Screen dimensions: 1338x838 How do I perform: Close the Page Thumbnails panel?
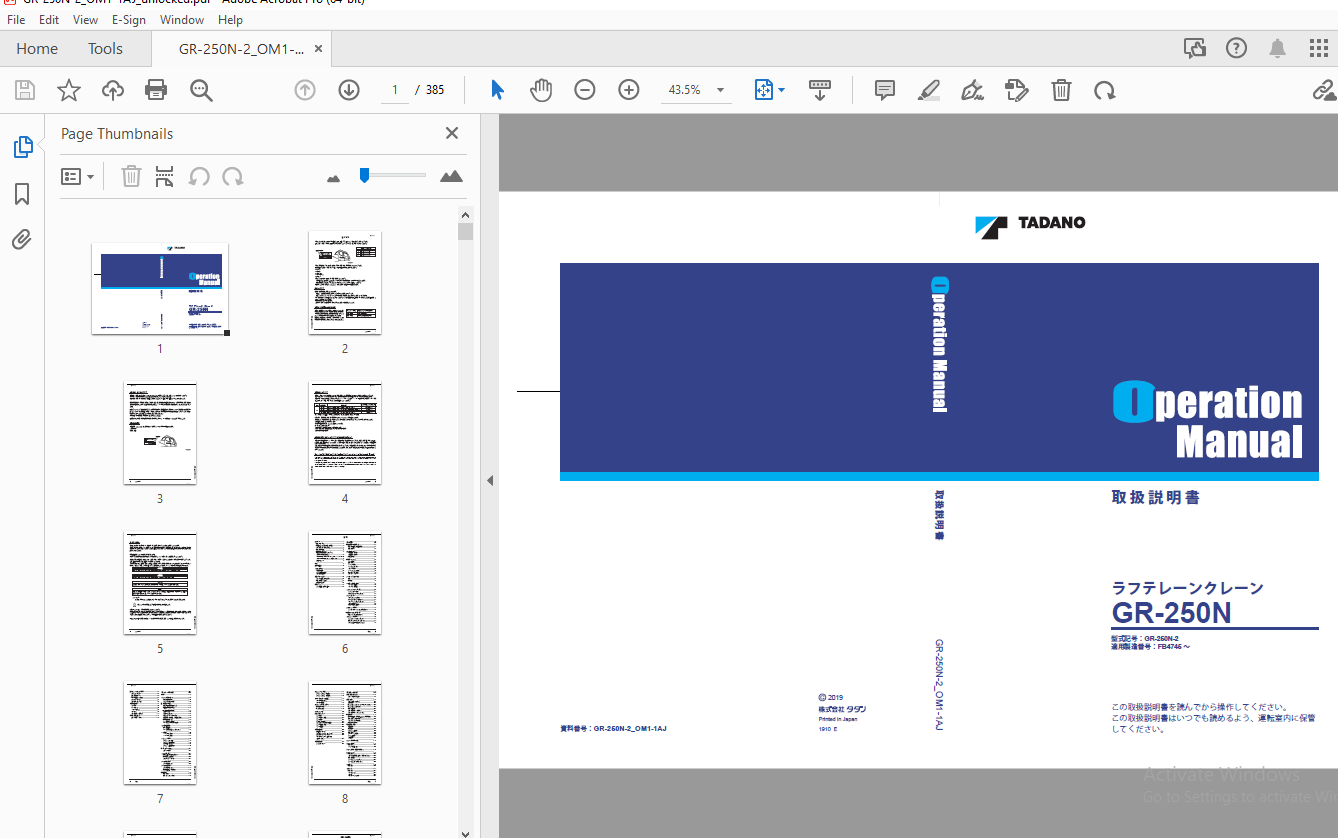[x=452, y=133]
